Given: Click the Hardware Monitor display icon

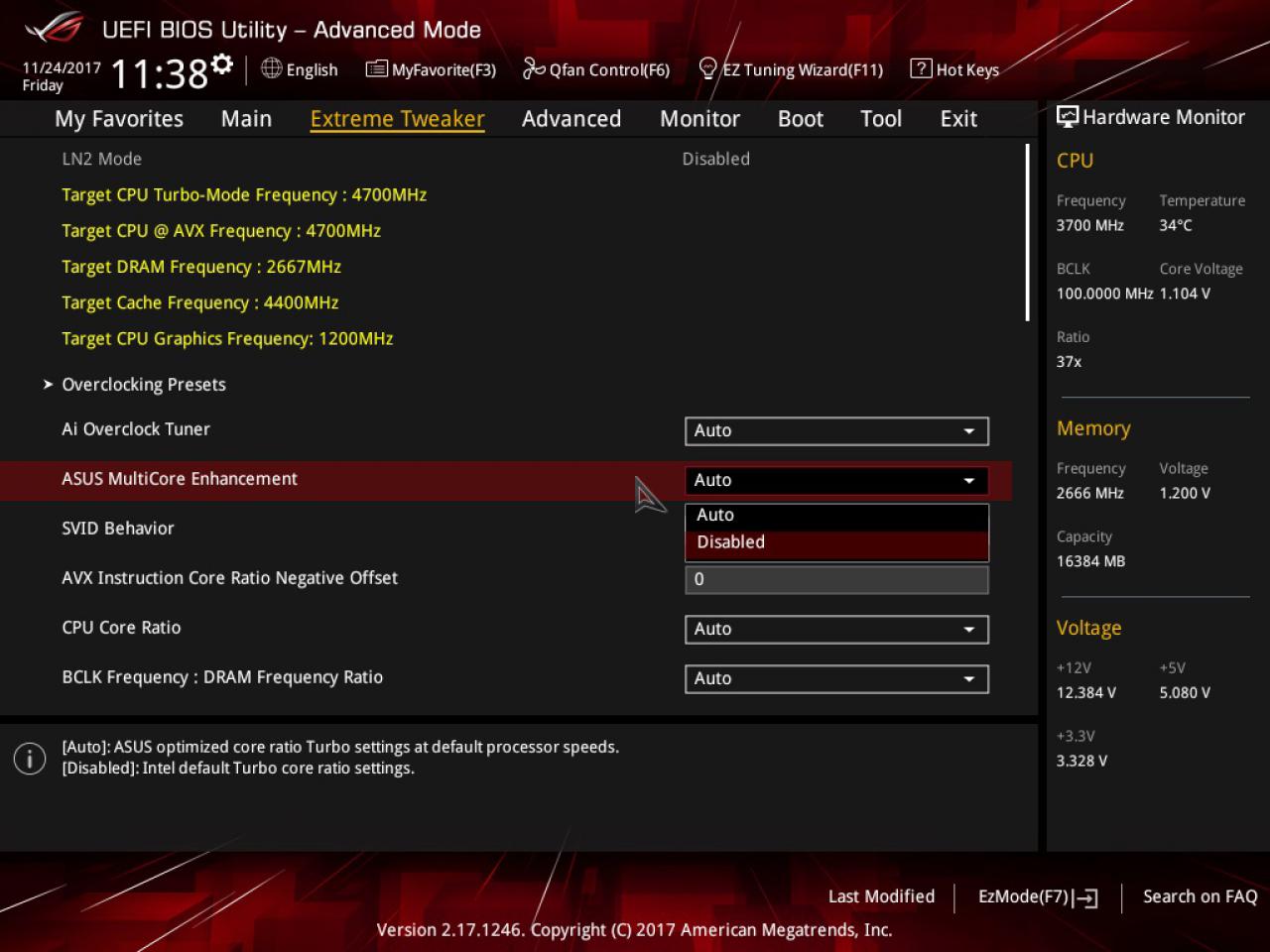Looking at the screenshot, I should [1068, 117].
